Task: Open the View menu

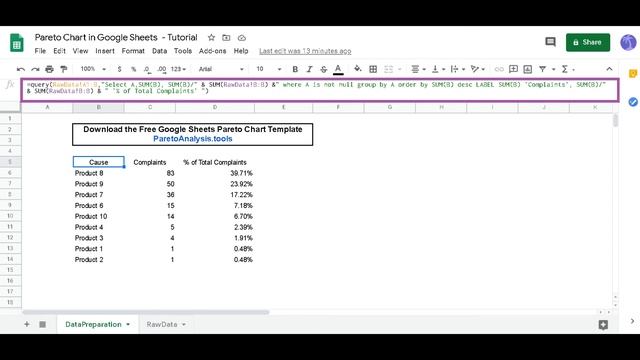Action: (80, 51)
